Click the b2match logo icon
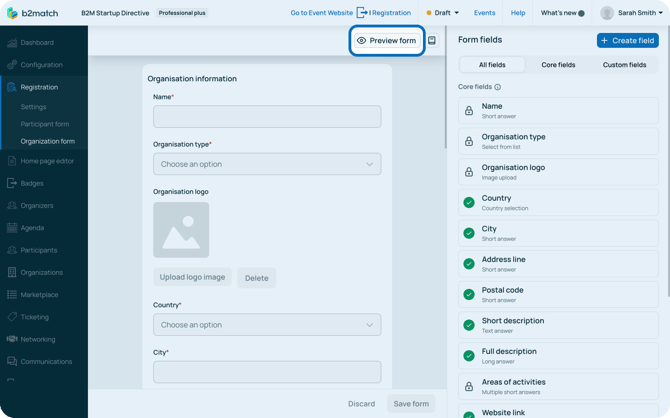Image resolution: width=670 pixels, height=418 pixels. (12, 13)
